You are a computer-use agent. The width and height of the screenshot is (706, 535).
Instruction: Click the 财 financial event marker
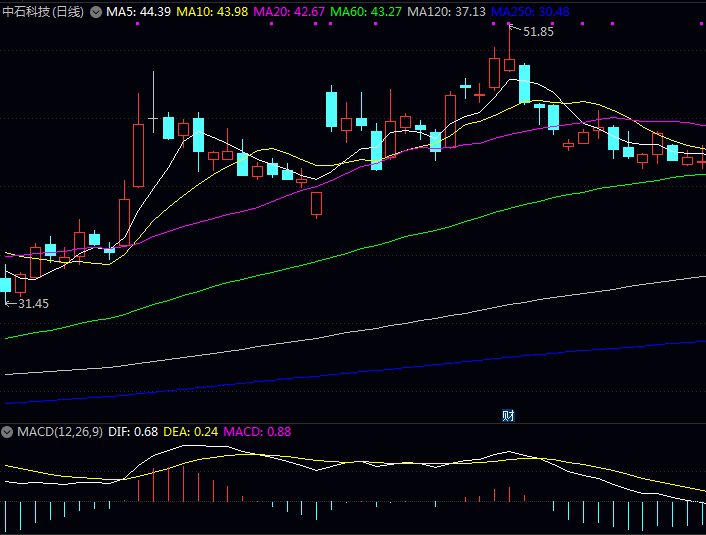click(508, 415)
